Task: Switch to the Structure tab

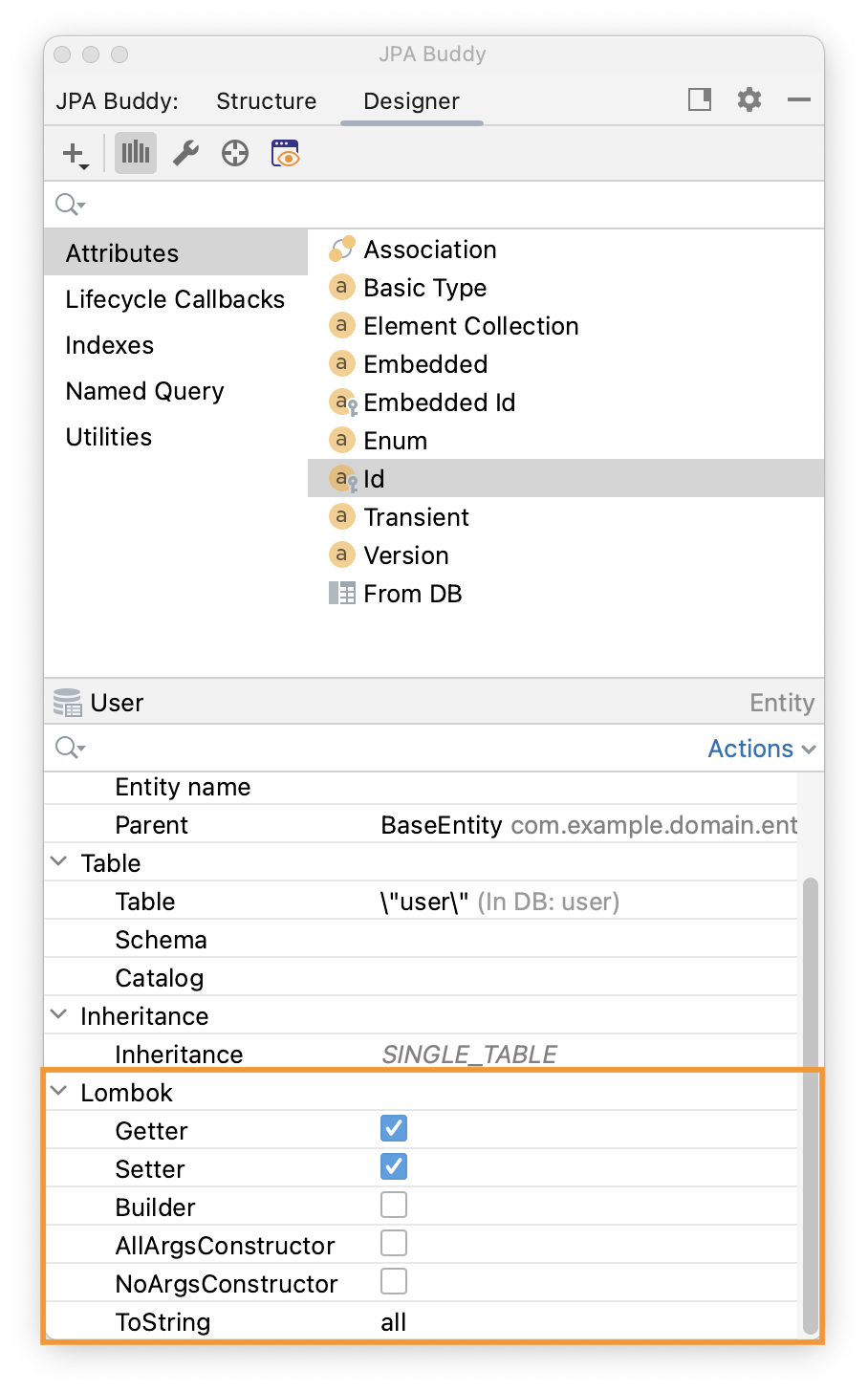Action: 267,100
